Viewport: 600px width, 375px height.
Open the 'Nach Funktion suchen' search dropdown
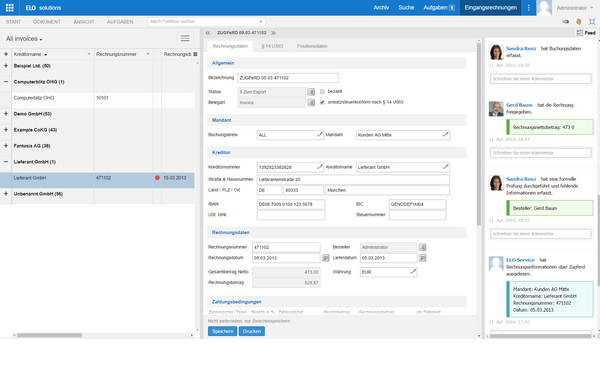coord(261,22)
